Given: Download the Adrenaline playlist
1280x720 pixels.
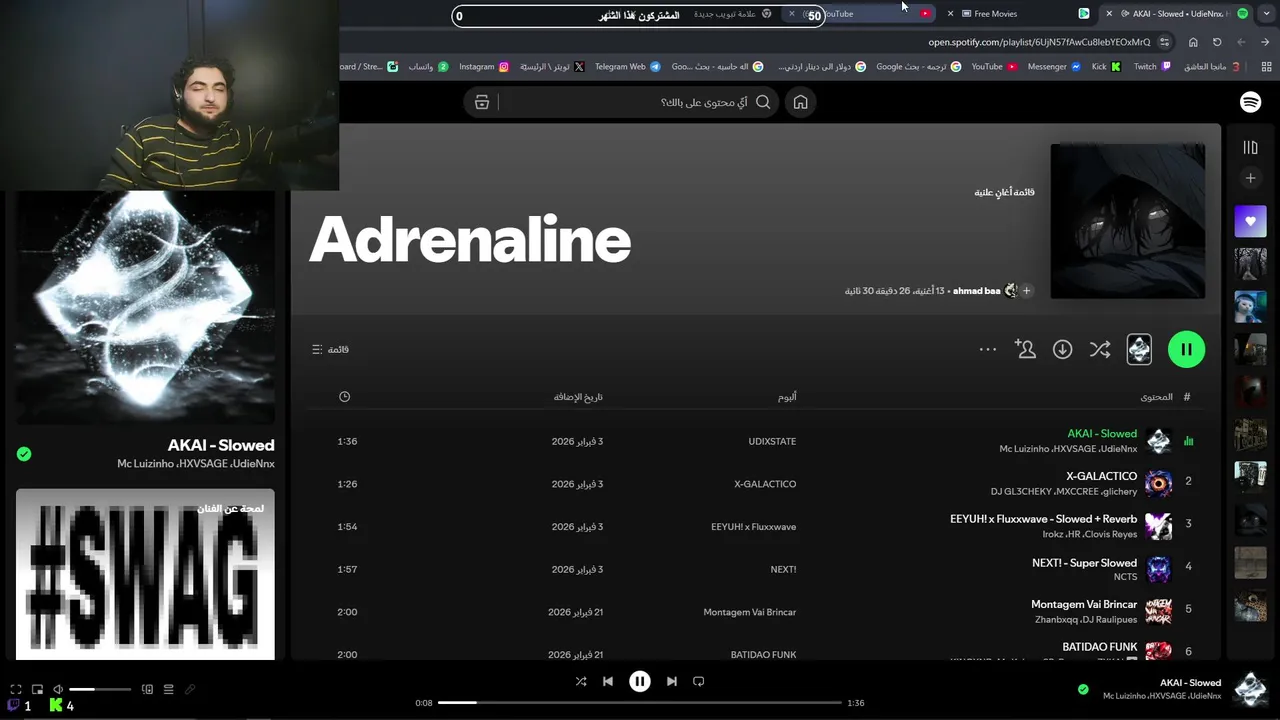Looking at the screenshot, I should point(1062,349).
